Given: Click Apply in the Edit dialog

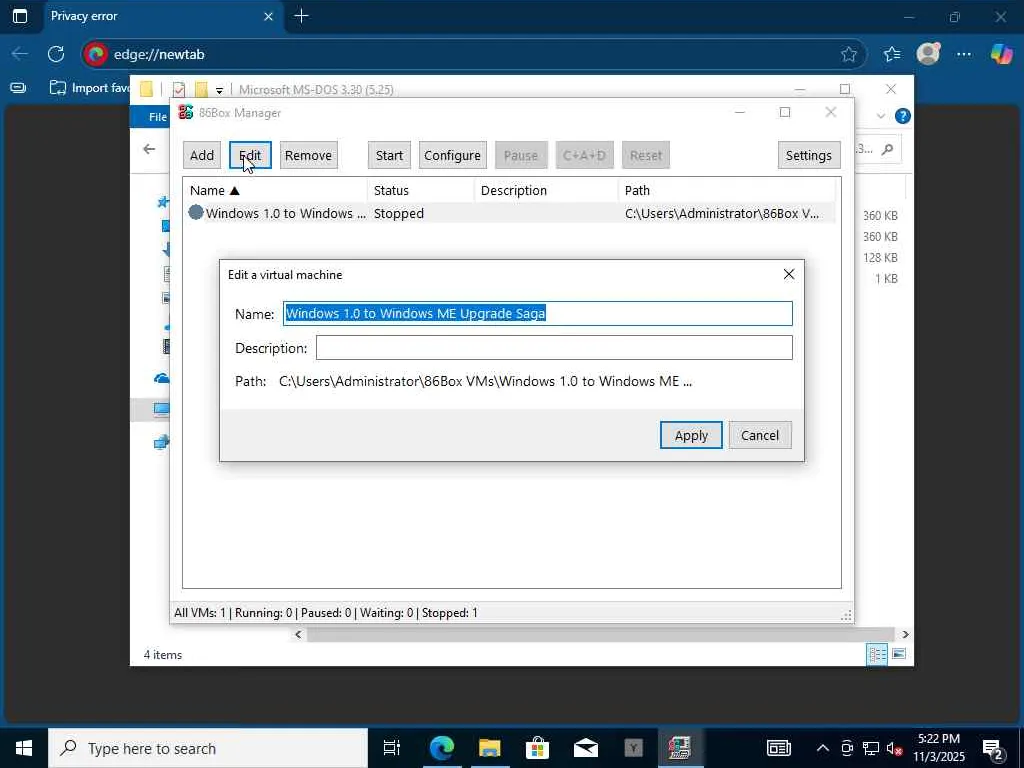Looking at the screenshot, I should pyautogui.click(x=691, y=435).
